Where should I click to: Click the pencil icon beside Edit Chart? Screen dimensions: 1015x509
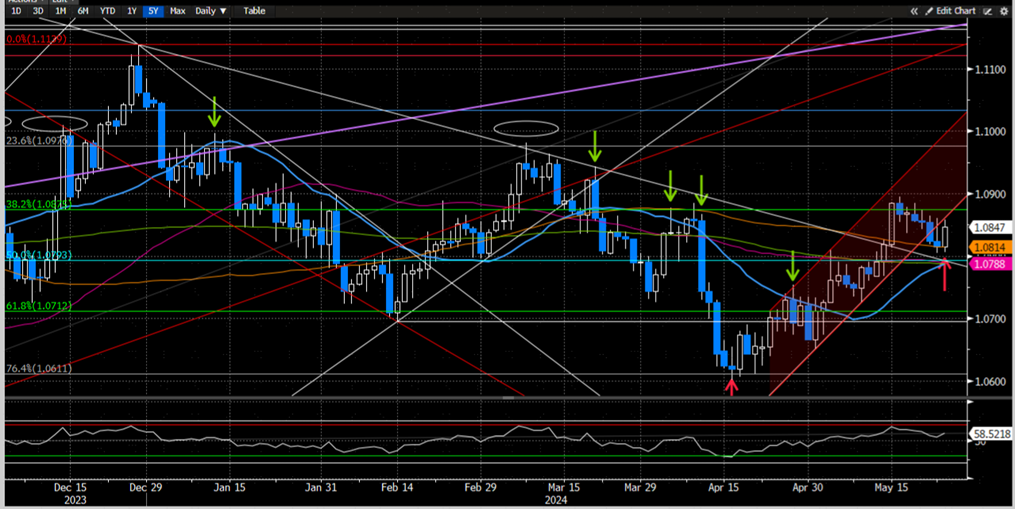pos(929,11)
